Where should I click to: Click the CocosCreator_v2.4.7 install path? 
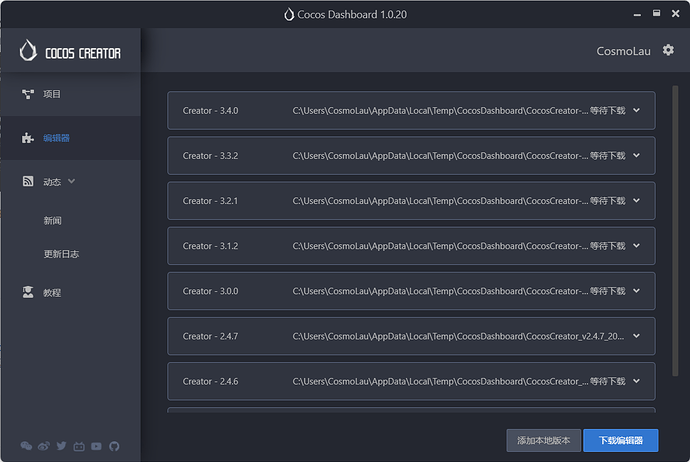pyautogui.click(x=458, y=336)
